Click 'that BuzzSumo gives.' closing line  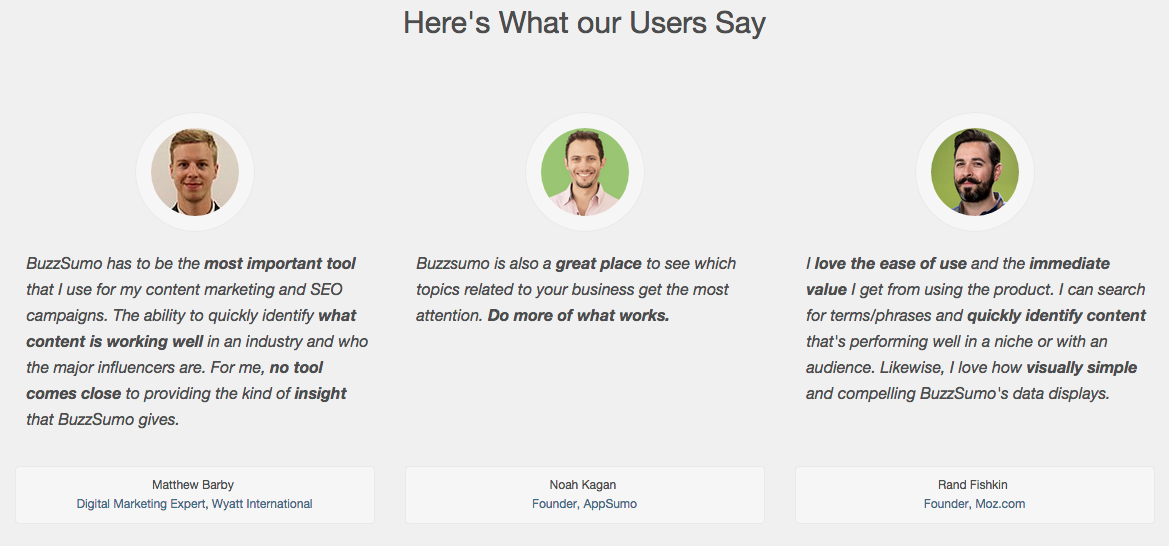click(103, 420)
